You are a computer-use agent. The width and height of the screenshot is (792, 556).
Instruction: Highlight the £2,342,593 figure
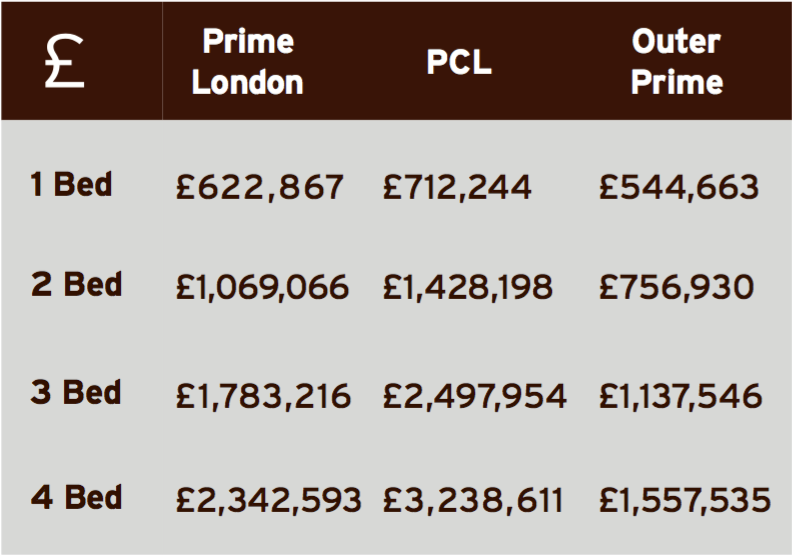pos(268,499)
